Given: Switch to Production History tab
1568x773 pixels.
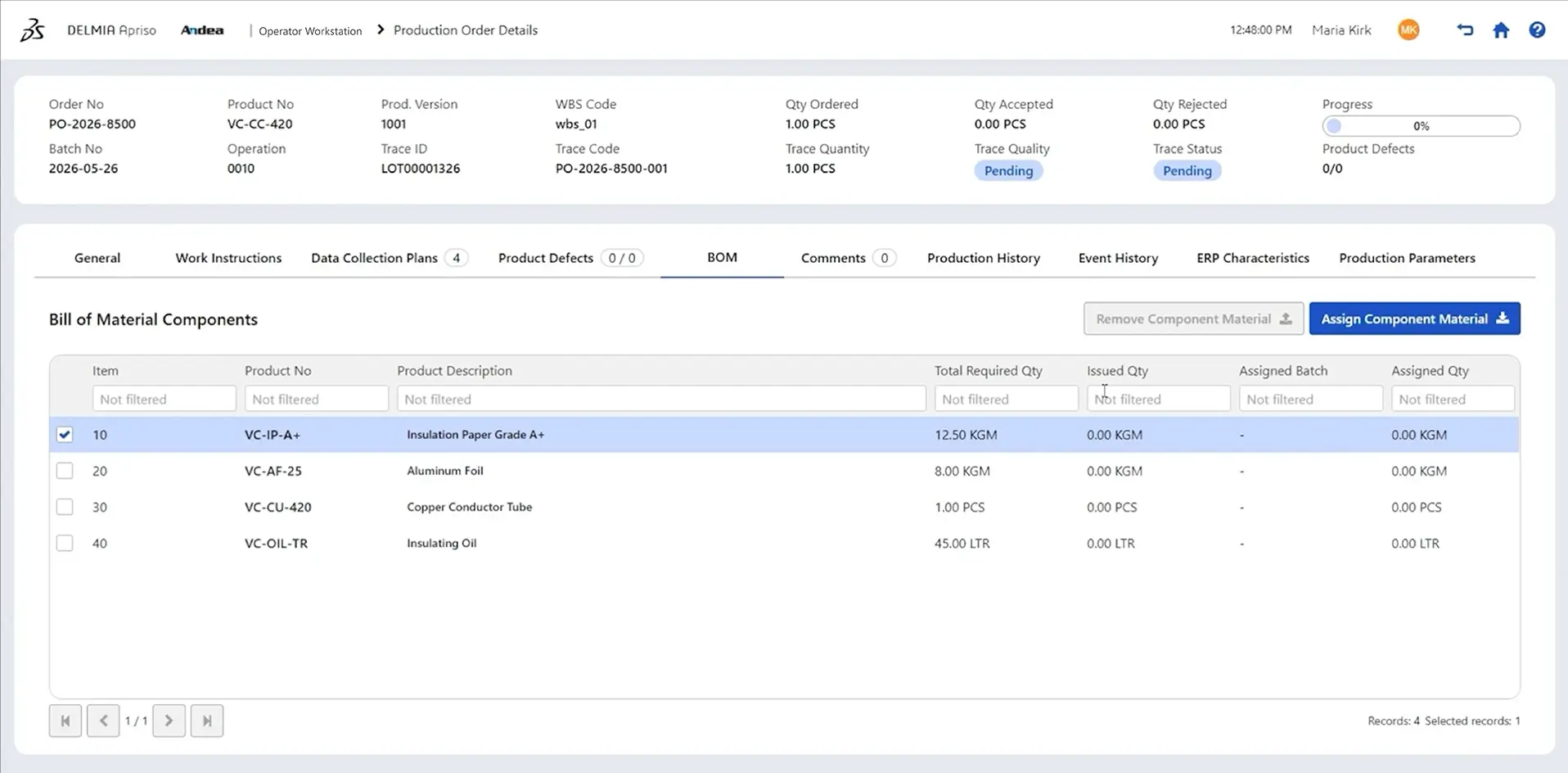Looking at the screenshot, I should click(x=984, y=258).
